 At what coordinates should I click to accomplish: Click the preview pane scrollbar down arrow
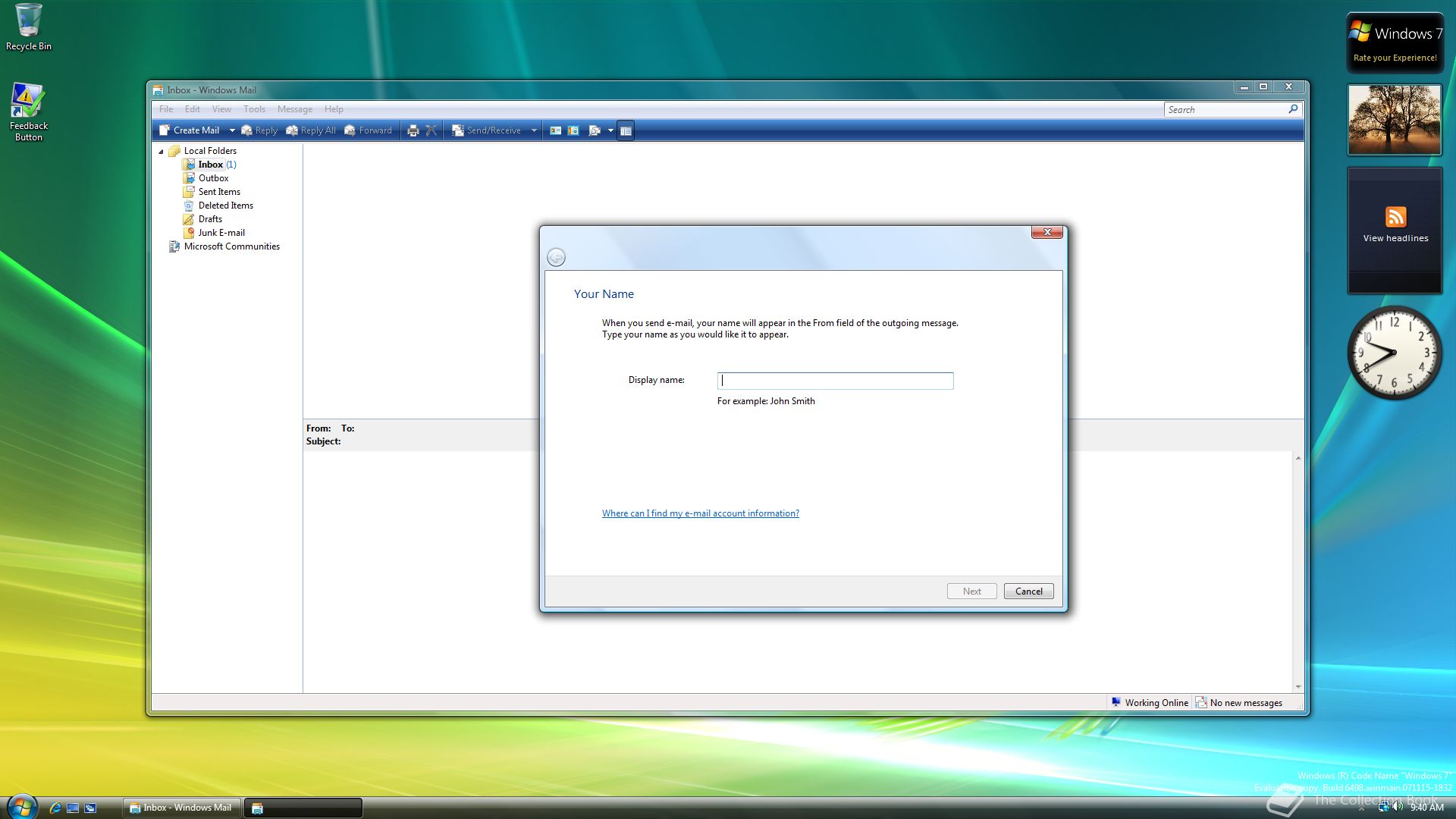(1298, 687)
